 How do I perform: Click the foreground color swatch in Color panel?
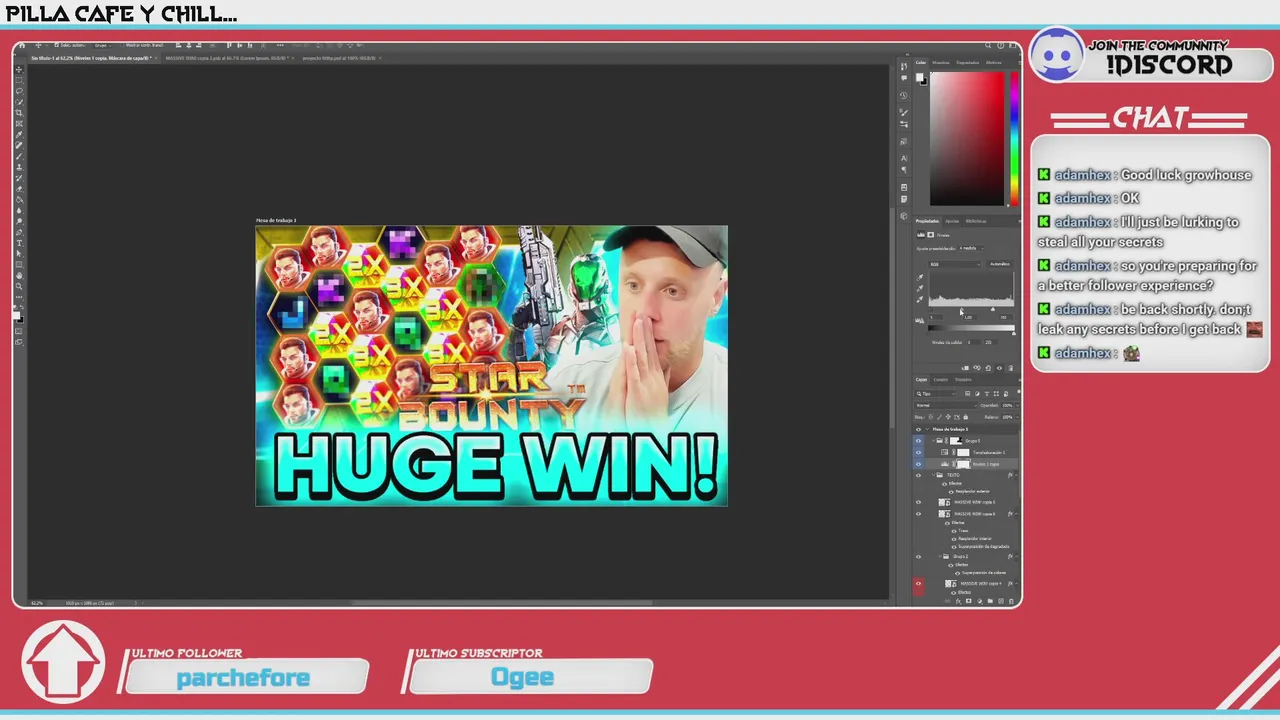[x=919, y=76]
